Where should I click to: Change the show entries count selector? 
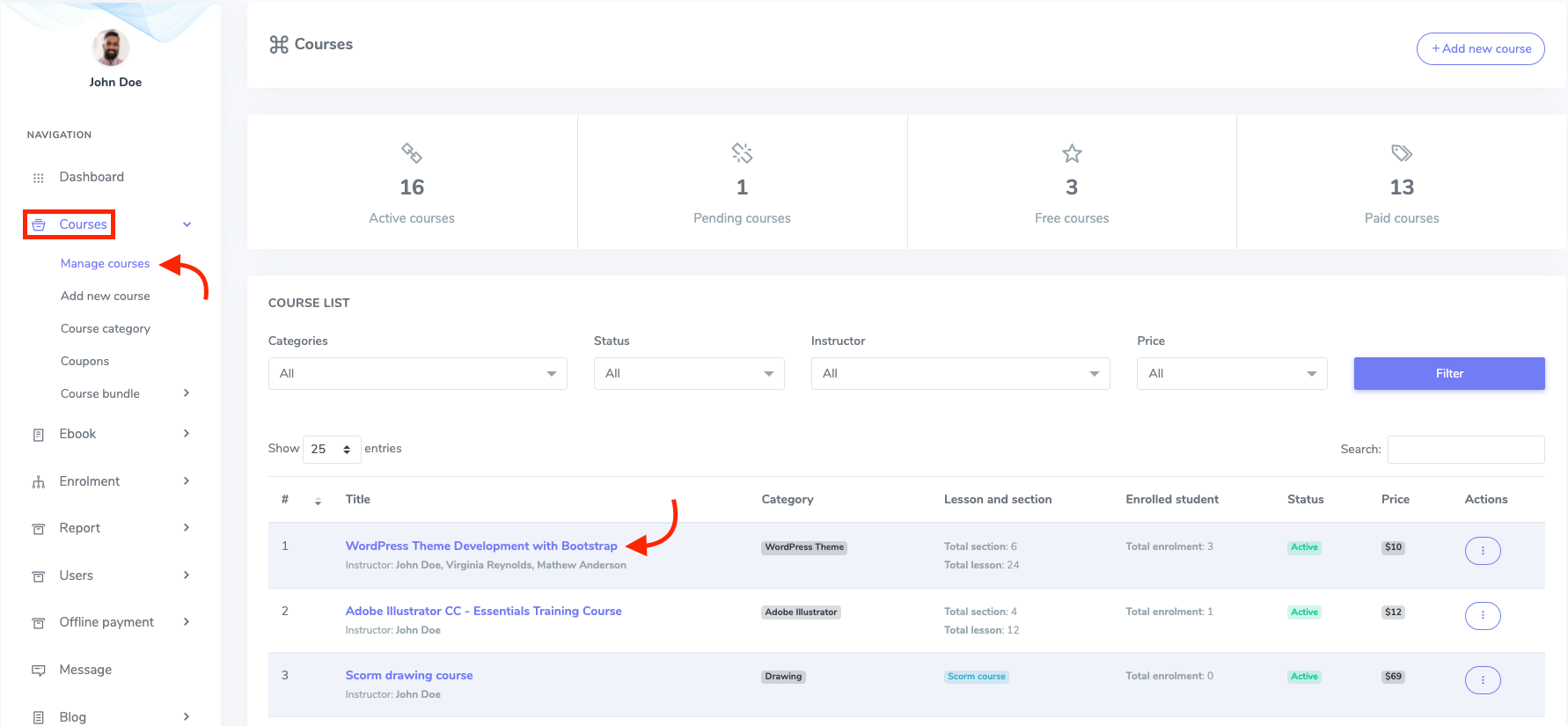(x=331, y=449)
